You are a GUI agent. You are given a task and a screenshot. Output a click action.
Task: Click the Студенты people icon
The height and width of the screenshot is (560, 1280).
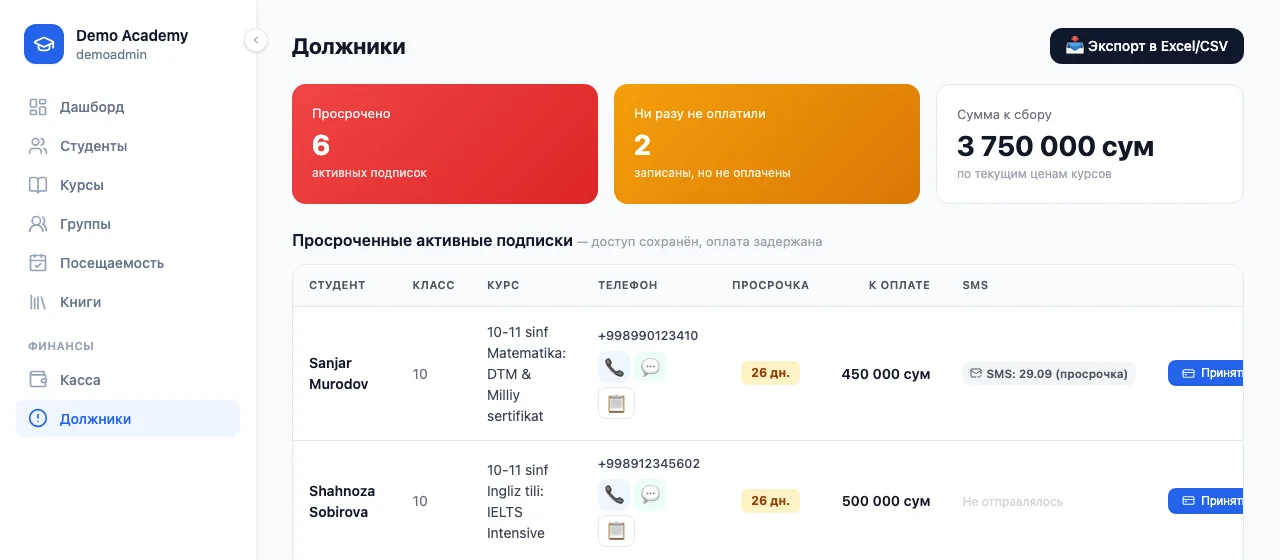tap(38, 146)
